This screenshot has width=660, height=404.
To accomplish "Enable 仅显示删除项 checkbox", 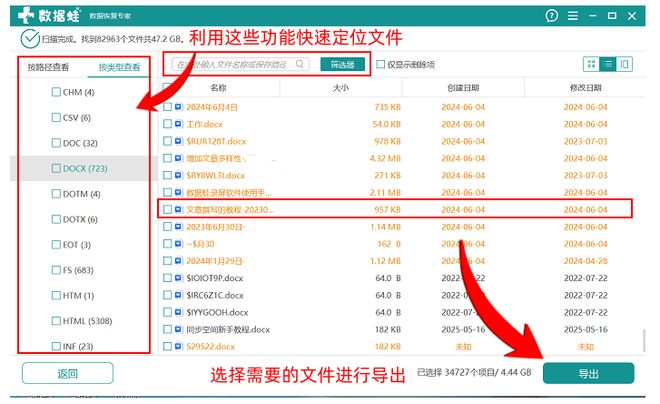I will point(381,64).
